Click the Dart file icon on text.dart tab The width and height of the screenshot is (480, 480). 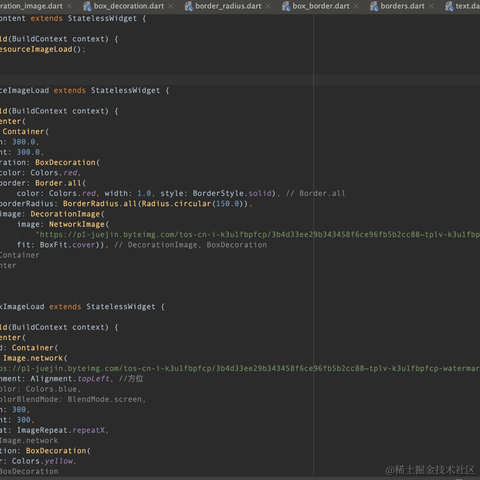(449, 6)
